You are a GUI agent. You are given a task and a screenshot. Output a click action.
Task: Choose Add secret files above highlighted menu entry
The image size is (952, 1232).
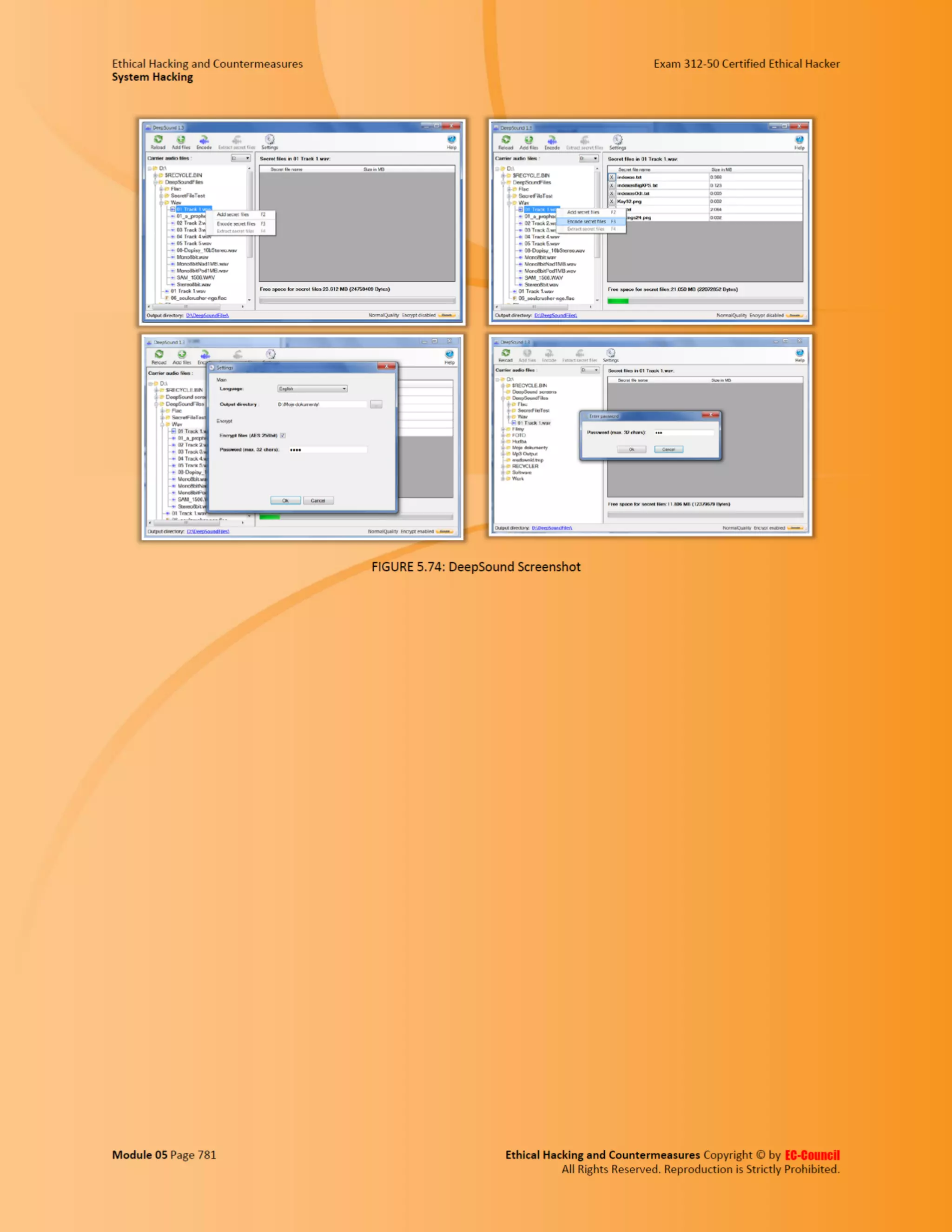click(x=583, y=212)
